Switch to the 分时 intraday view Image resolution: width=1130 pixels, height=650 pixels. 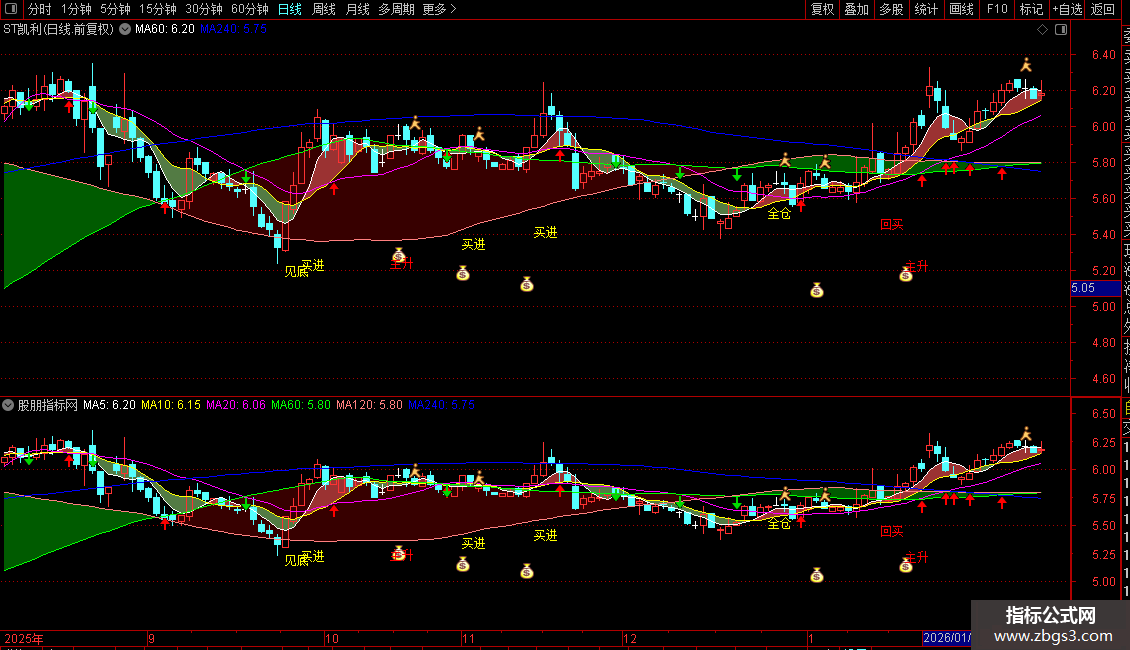coord(40,9)
